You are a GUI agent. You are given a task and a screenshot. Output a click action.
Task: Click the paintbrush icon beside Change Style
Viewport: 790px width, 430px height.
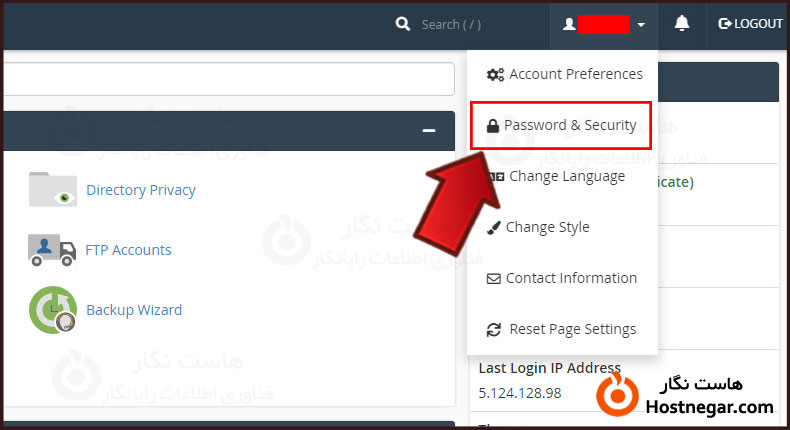[493, 228]
